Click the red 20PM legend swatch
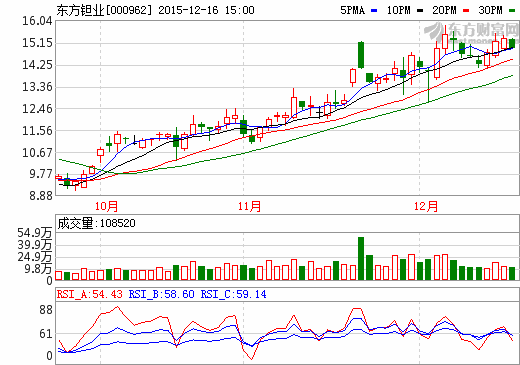 [x=466, y=11]
